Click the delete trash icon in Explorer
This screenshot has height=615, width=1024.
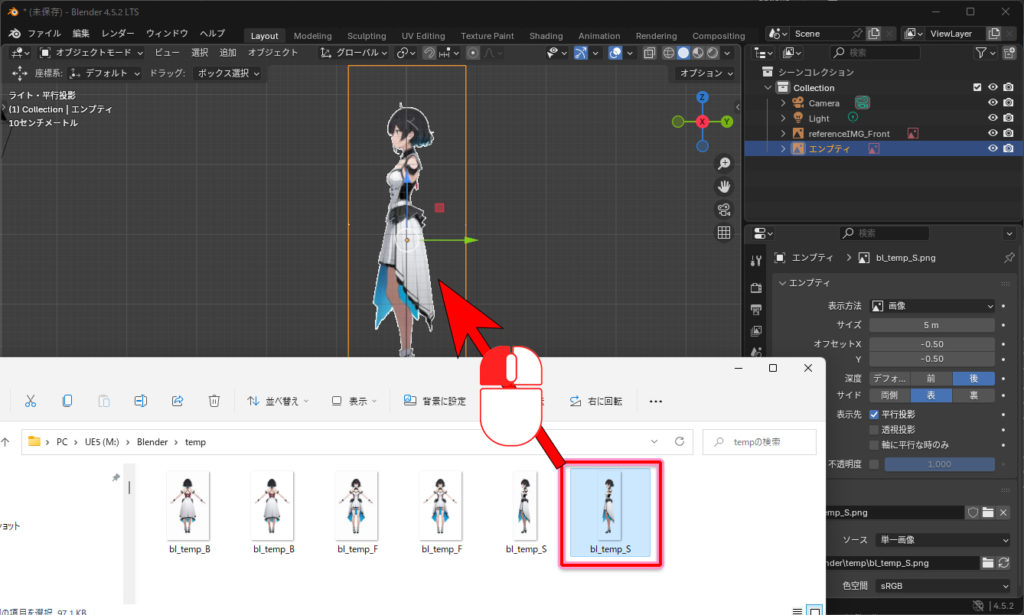[214, 401]
